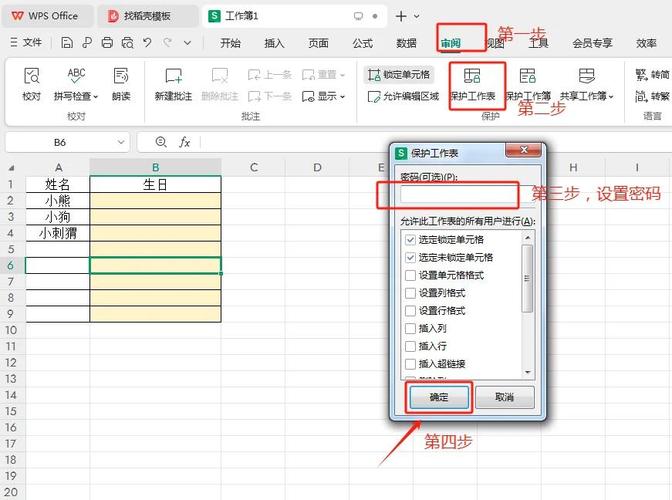672x500 pixels.
Task: Click the 共享工作簿 share workbook icon
Action: click(x=587, y=76)
